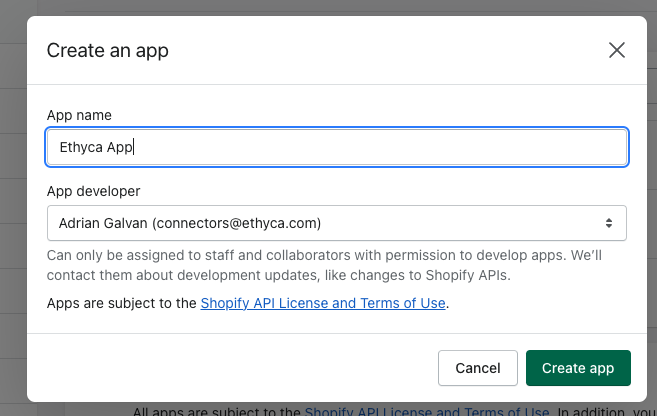657x416 pixels.
Task: Click the up-down arrows on developer select
Action: (608, 223)
